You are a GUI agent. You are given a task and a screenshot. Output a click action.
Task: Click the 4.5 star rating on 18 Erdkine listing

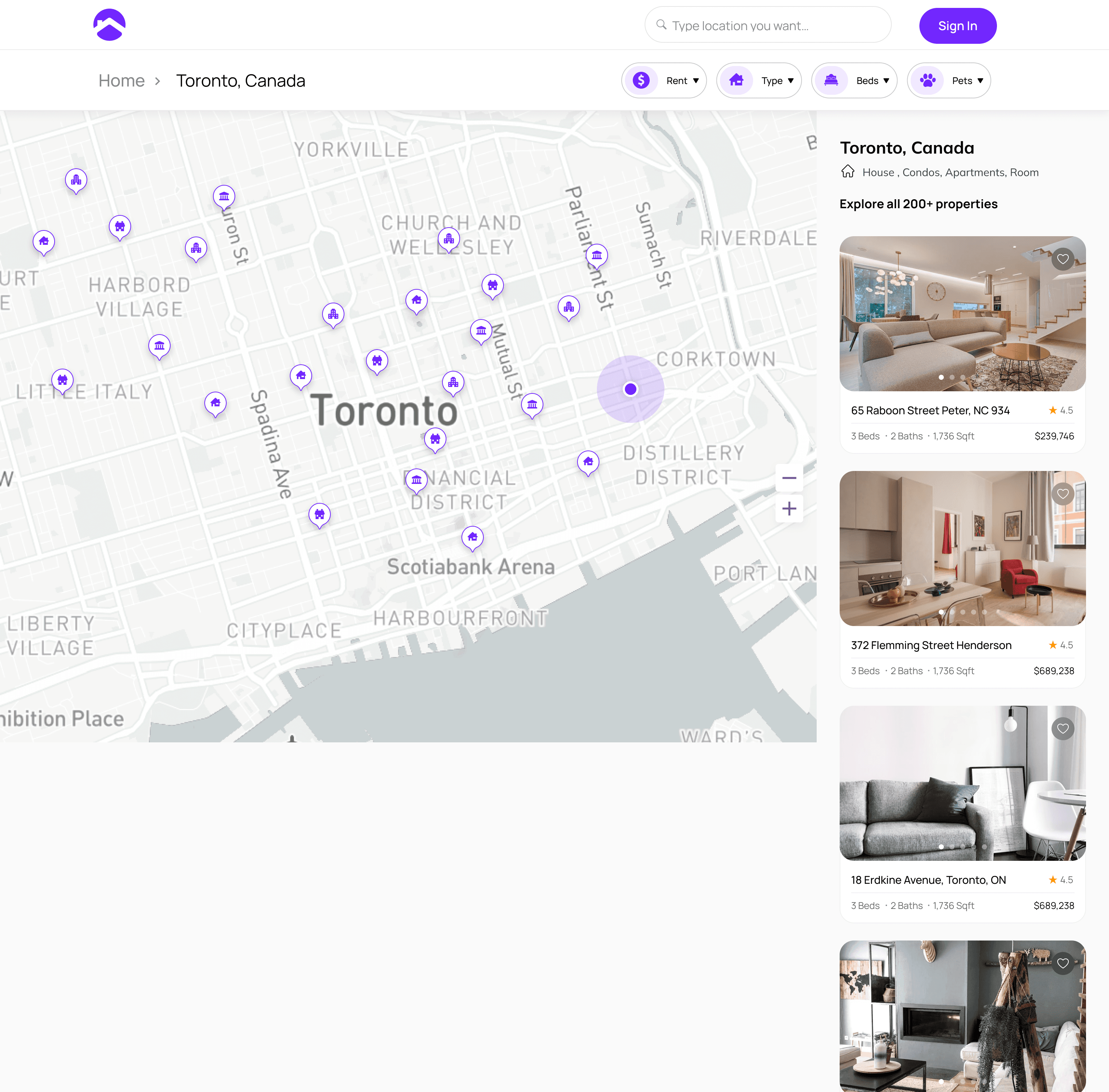click(x=1061, y=880)
